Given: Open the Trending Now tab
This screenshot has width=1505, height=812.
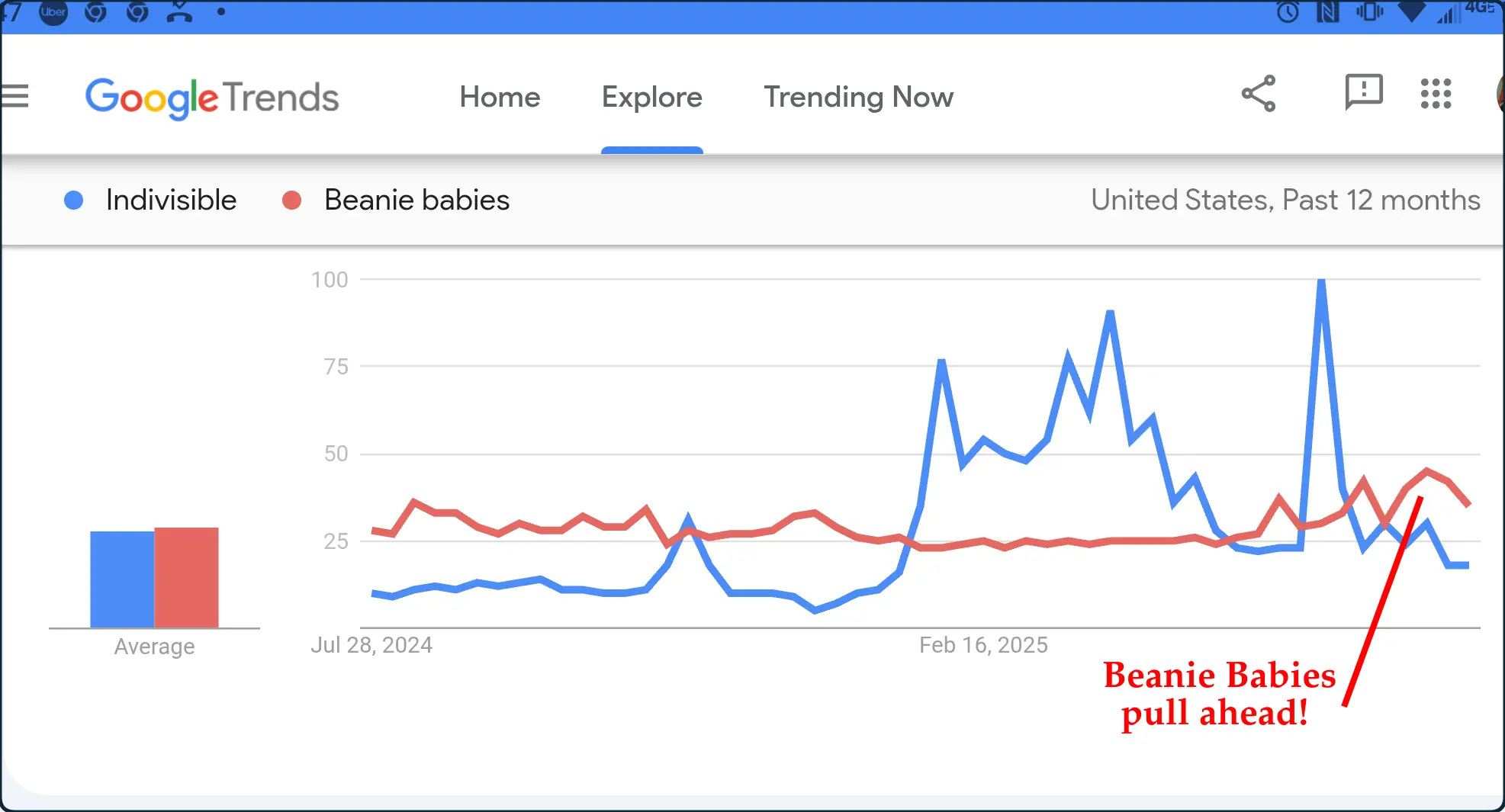Looking at the screenshot, I should (x=859, y=97).
